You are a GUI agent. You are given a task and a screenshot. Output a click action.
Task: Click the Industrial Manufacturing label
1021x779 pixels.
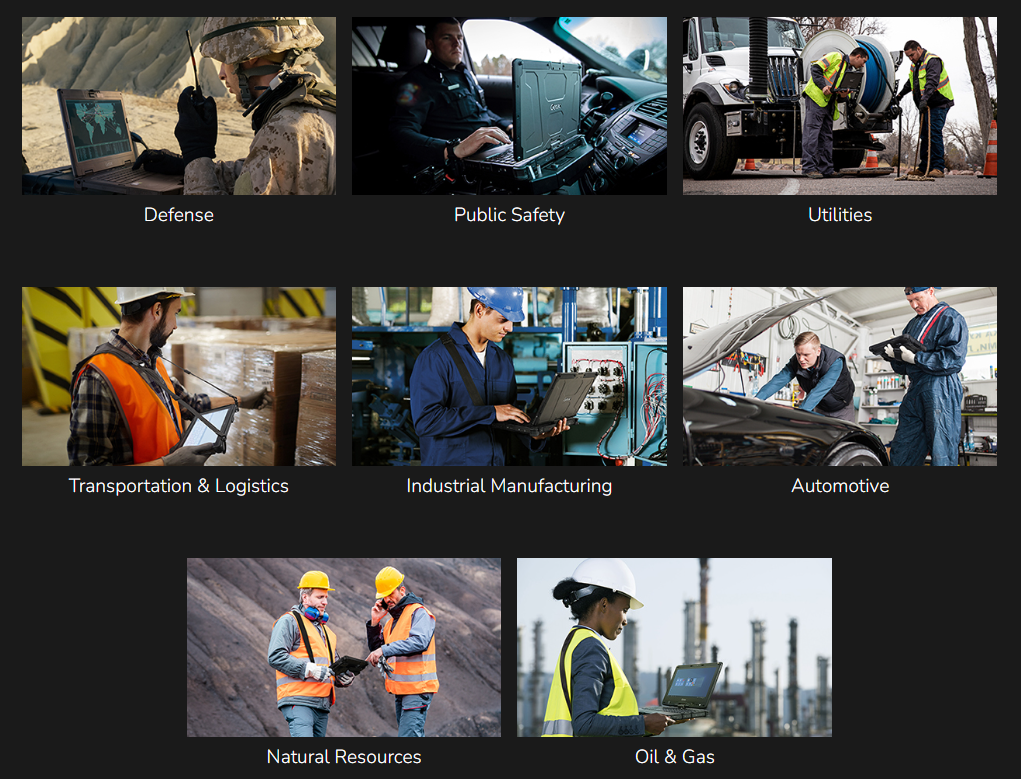509,486
